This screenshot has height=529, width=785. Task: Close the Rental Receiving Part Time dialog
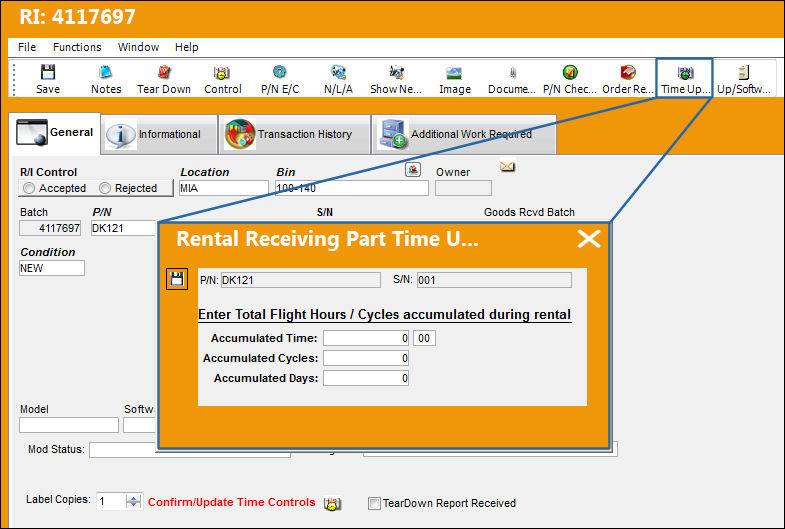[589, 239]
